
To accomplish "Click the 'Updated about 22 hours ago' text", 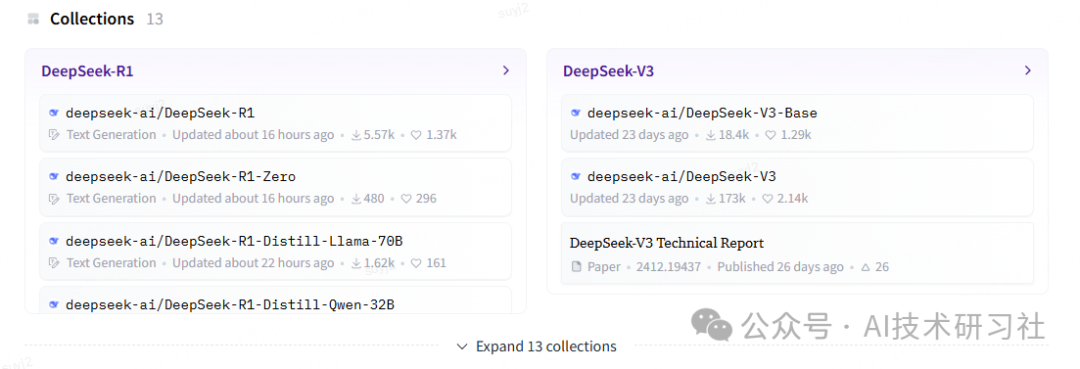I will pyautogui.click(x=253, y=263).
